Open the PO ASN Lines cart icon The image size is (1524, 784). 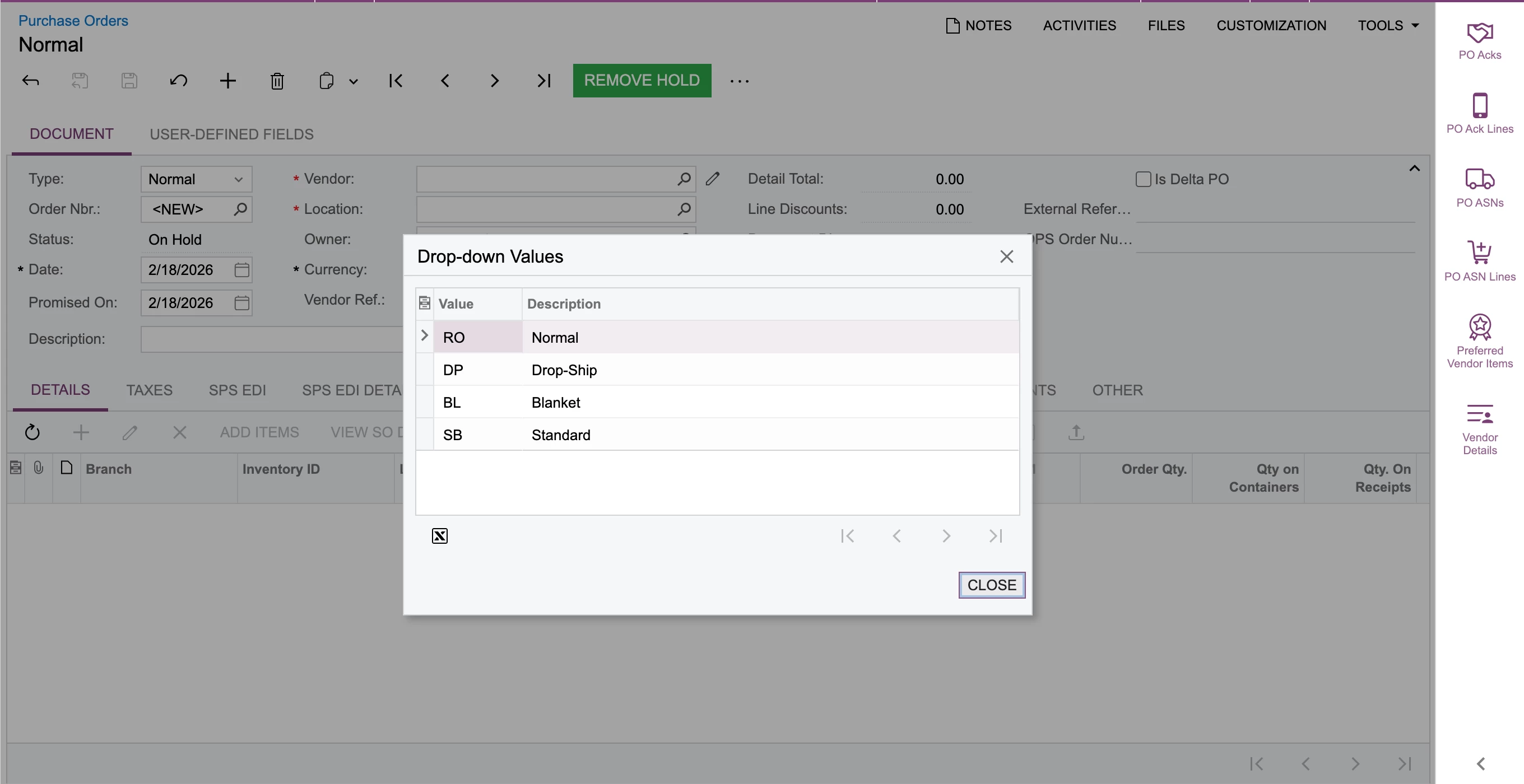coord(1479,253)
